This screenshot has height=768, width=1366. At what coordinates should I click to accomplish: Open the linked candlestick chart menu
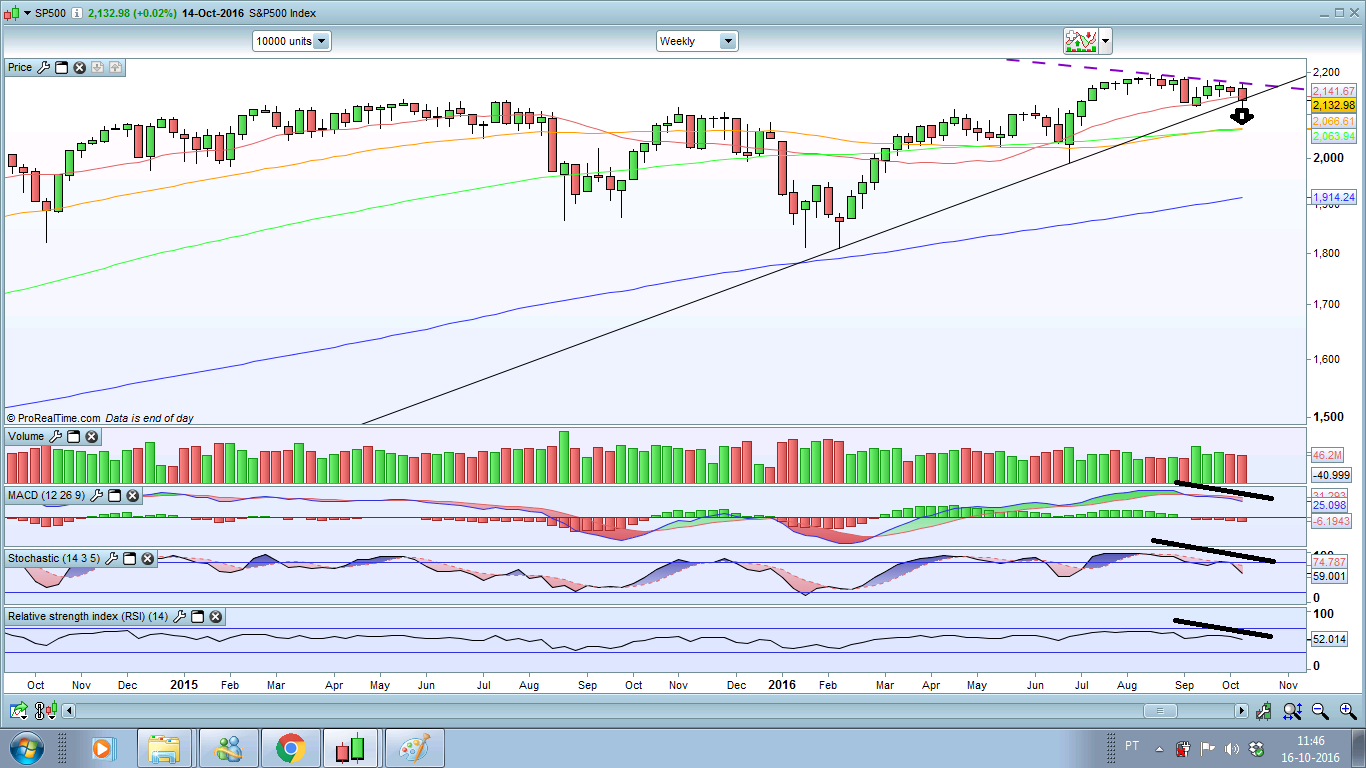(46, 711)
